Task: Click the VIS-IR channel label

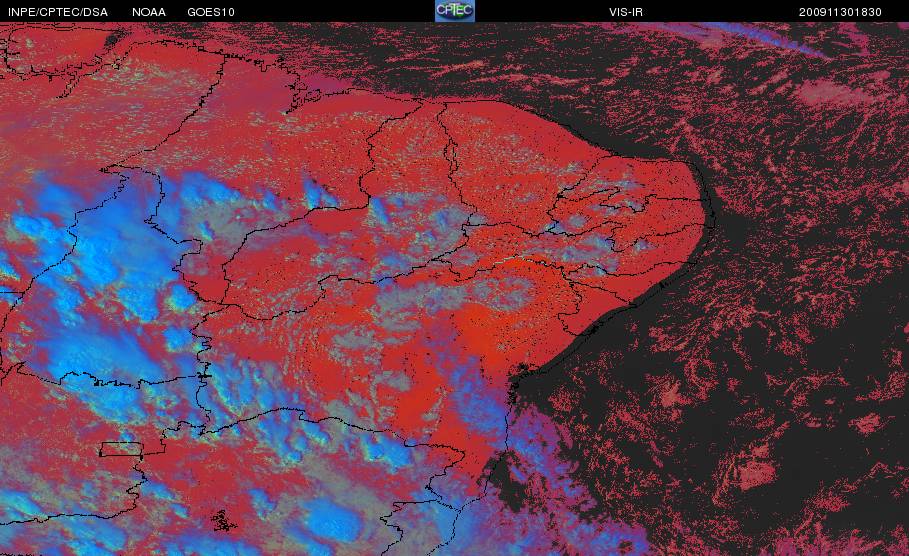Action: [626, 12]
